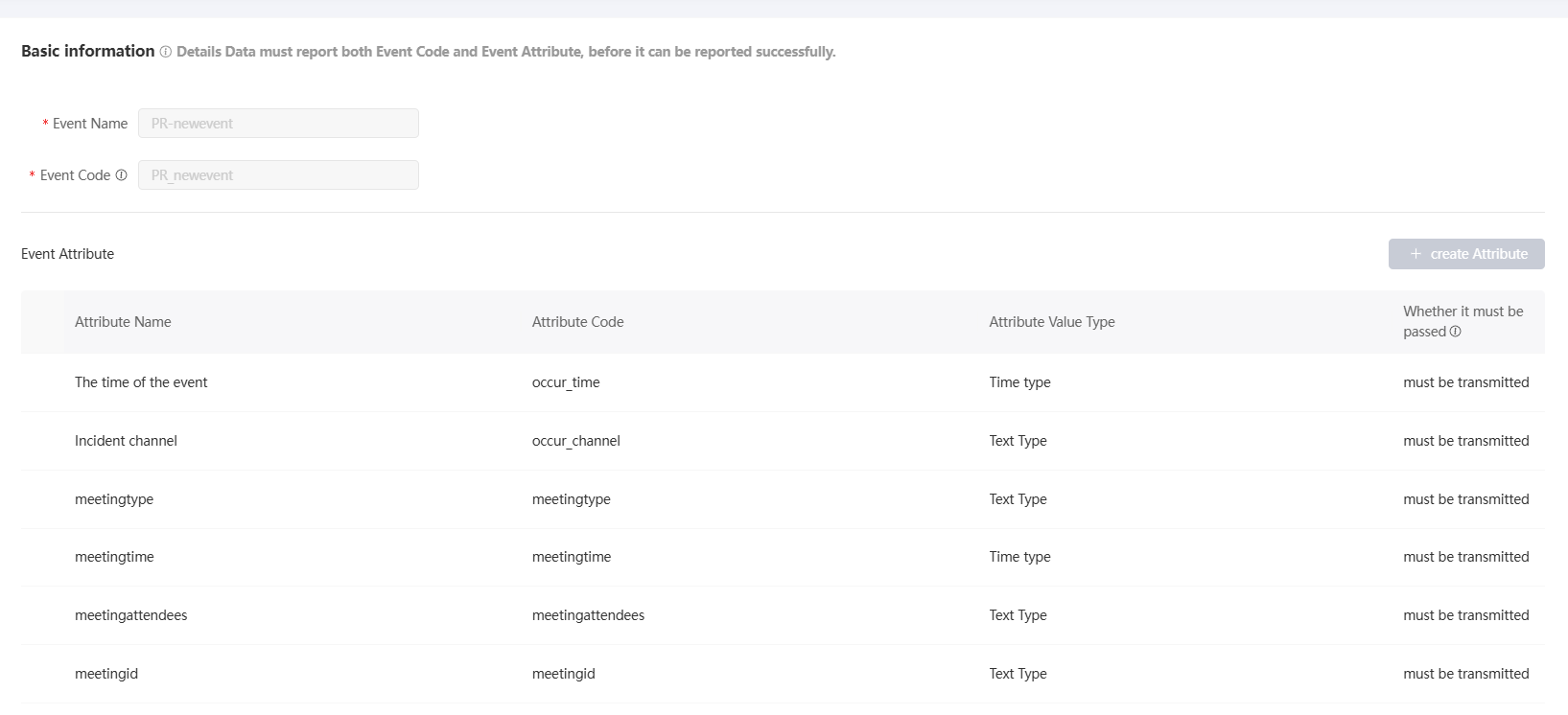Viewport: 1568px width, 715px height.
Task: Click the info icon beside Basic information
Action: tap(166, 53)
